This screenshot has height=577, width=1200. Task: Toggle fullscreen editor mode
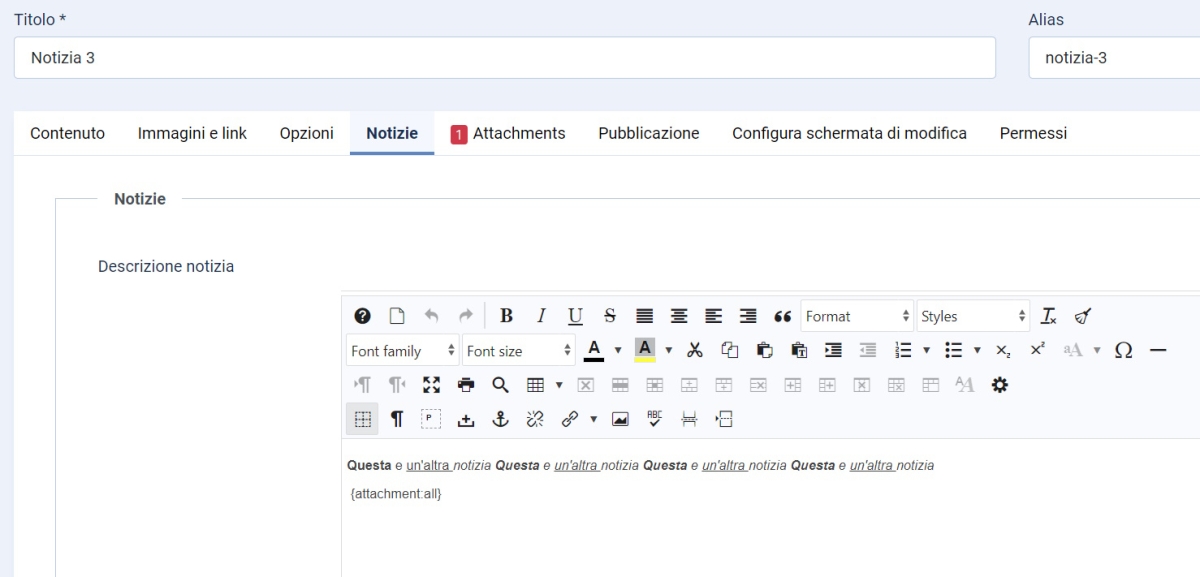click(x=431, y=384)
